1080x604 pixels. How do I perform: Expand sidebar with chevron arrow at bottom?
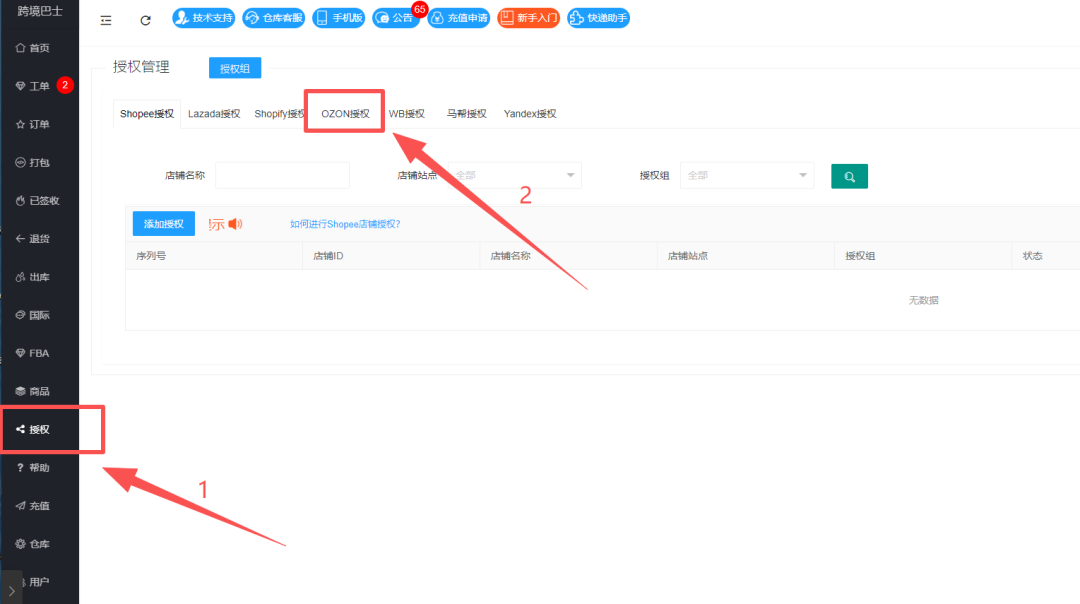point(12,591)
